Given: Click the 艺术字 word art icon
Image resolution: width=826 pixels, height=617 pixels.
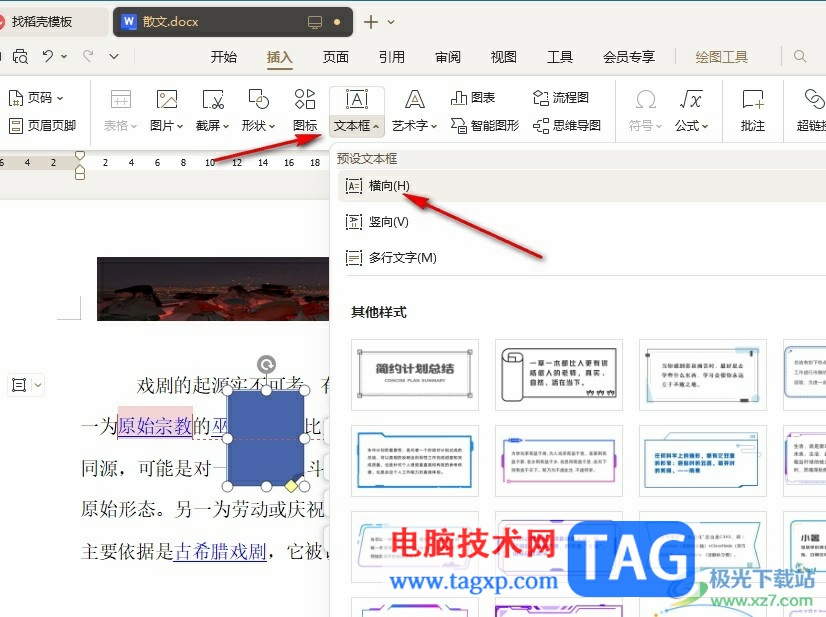Looking at the screenshot, I should [x=415, y=99].
